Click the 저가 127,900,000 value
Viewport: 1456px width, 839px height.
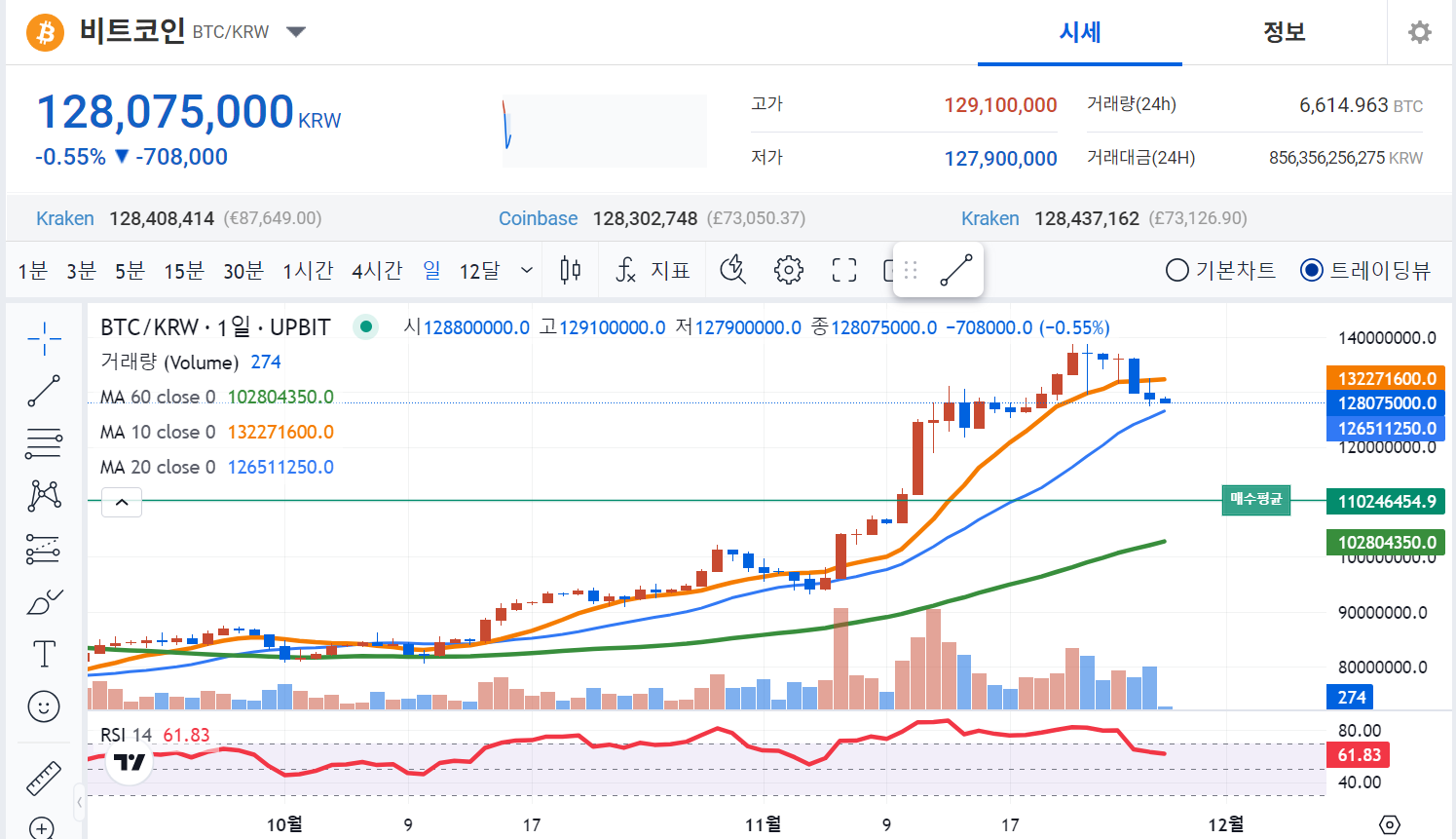1000,159
